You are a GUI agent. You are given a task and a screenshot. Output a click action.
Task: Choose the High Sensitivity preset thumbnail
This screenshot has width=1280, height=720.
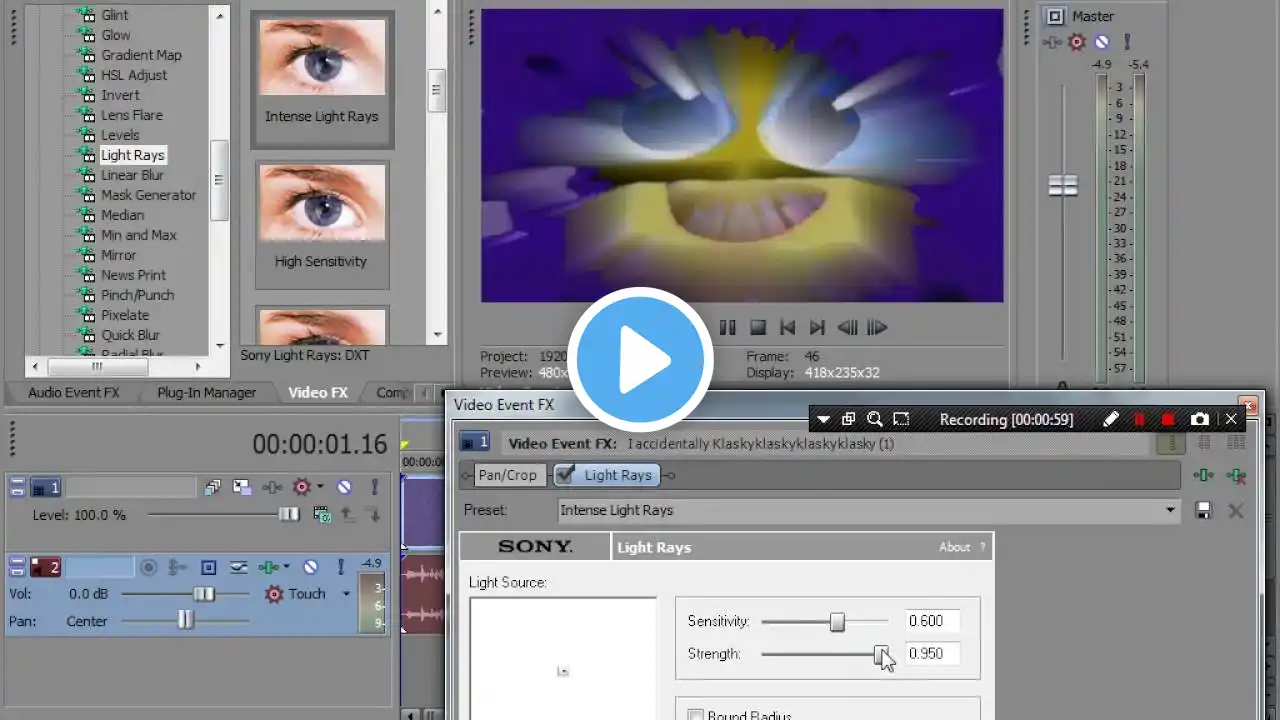tap(322, 224)
